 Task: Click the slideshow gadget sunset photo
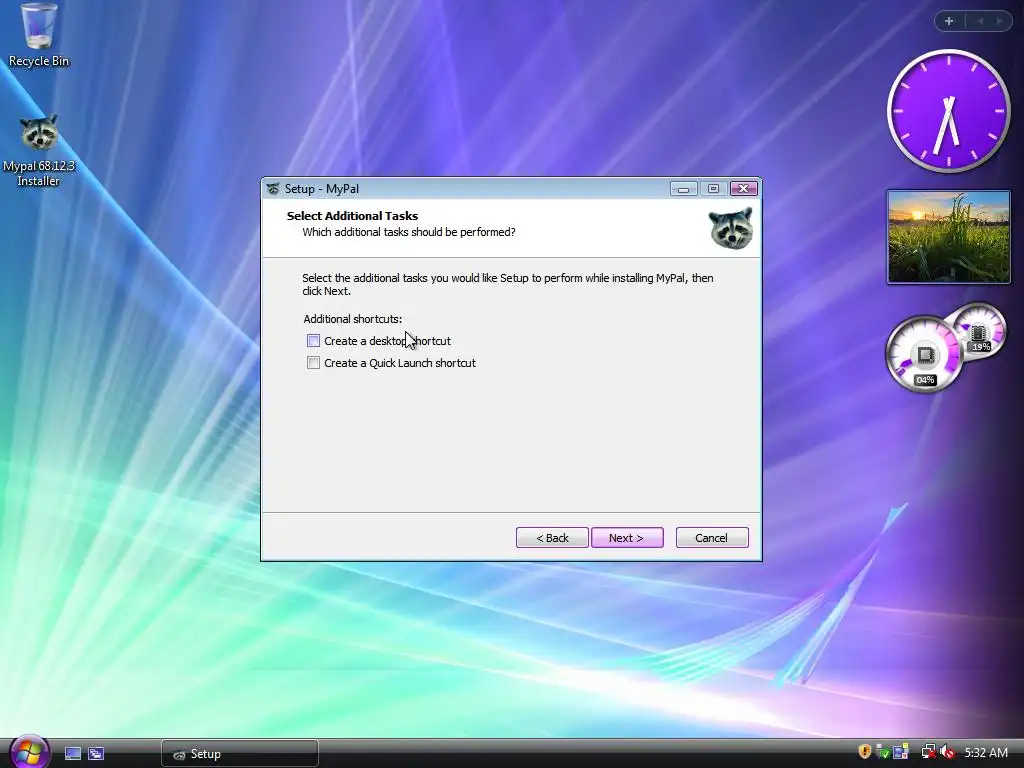coord(948,237)
